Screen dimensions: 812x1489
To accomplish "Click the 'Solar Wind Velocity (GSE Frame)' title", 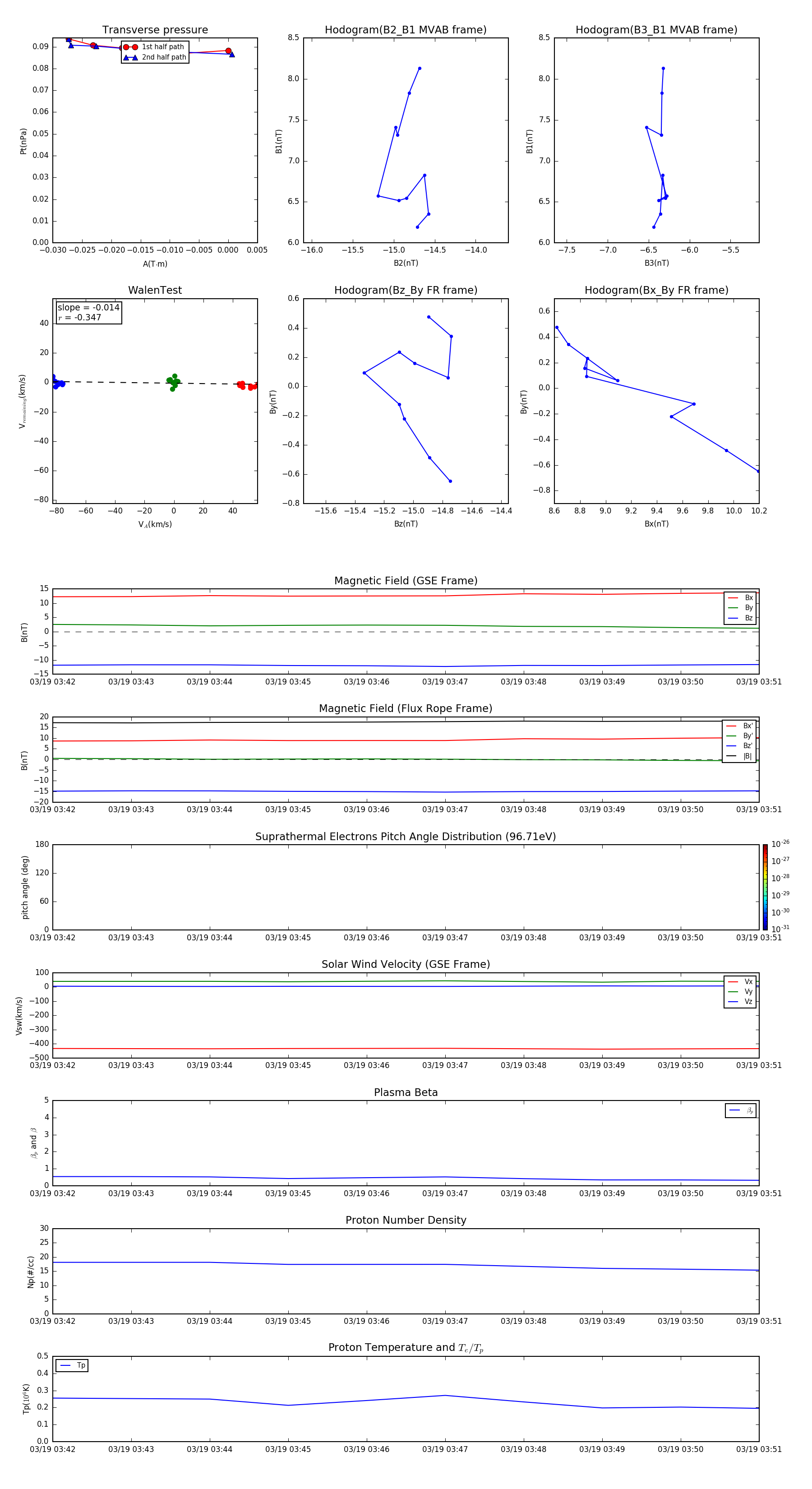I will pos(406,964).
